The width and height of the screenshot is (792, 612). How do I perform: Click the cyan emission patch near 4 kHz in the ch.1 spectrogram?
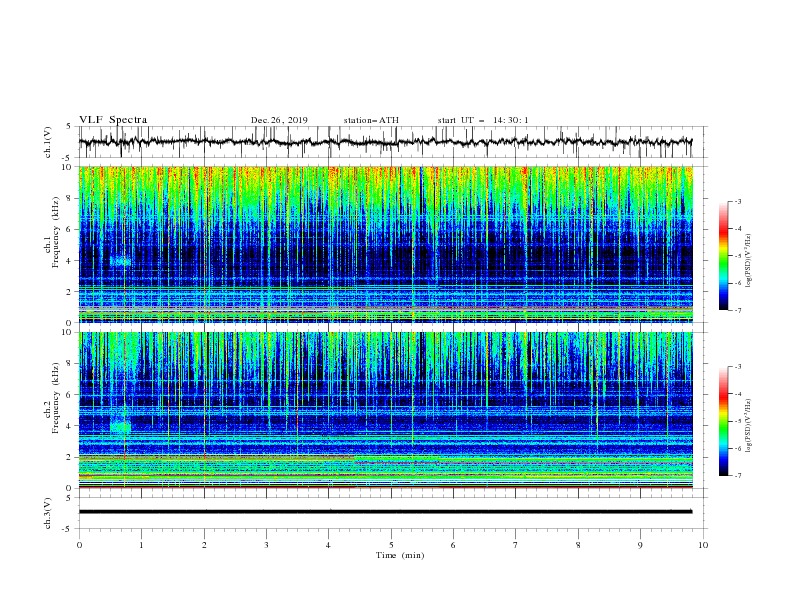coord(121,261)
